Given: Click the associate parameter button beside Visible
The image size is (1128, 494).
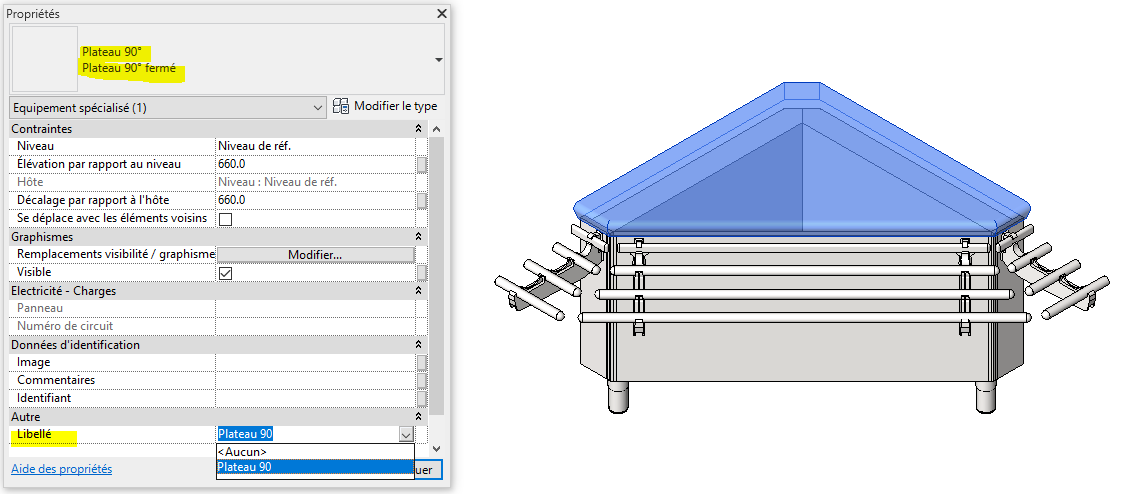Looking at the screenshot, I should [x=422, y=273].
